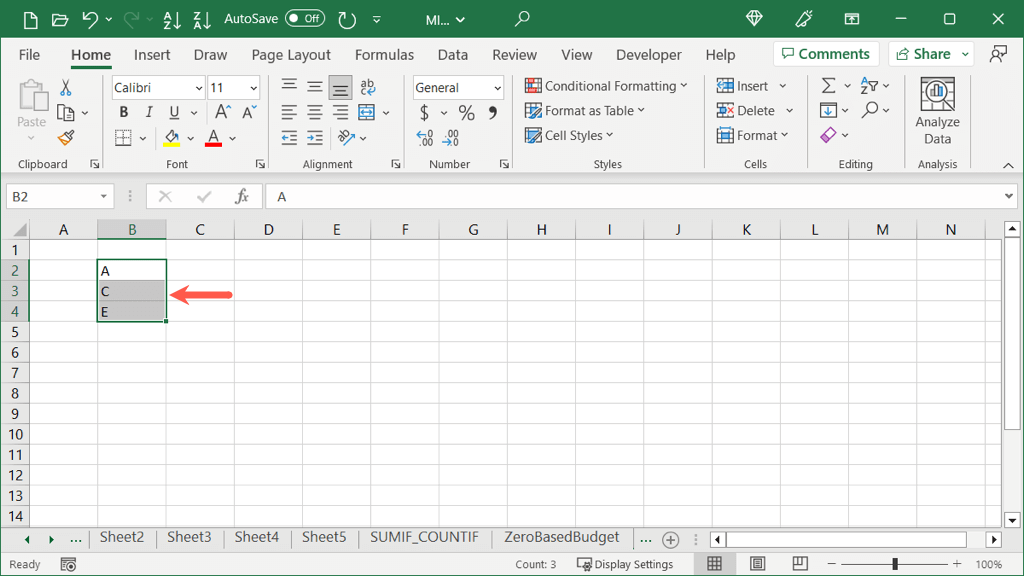
Task: Click the Insert Function fx icon
Action: point(241,197)
